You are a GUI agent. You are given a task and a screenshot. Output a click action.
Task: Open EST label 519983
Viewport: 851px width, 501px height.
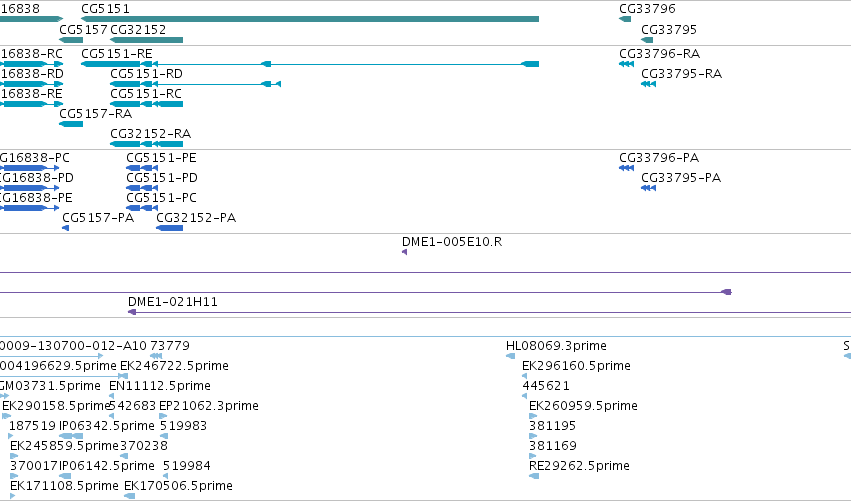(183, 426)
